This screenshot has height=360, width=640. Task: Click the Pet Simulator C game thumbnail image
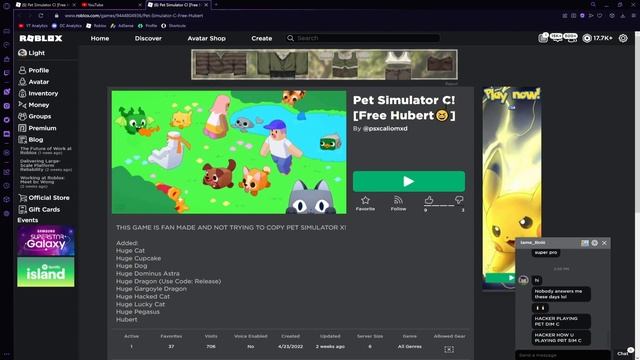(x=229, y=152)
